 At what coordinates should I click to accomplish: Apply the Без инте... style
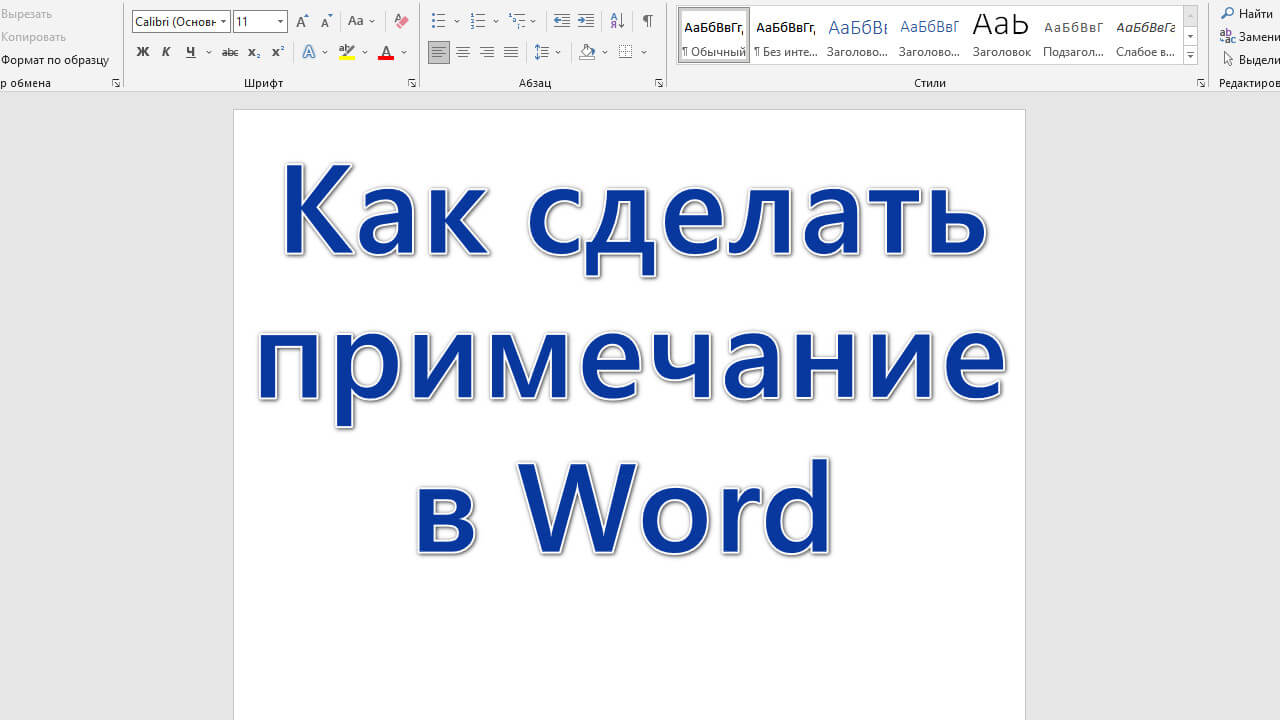(785, 35)
